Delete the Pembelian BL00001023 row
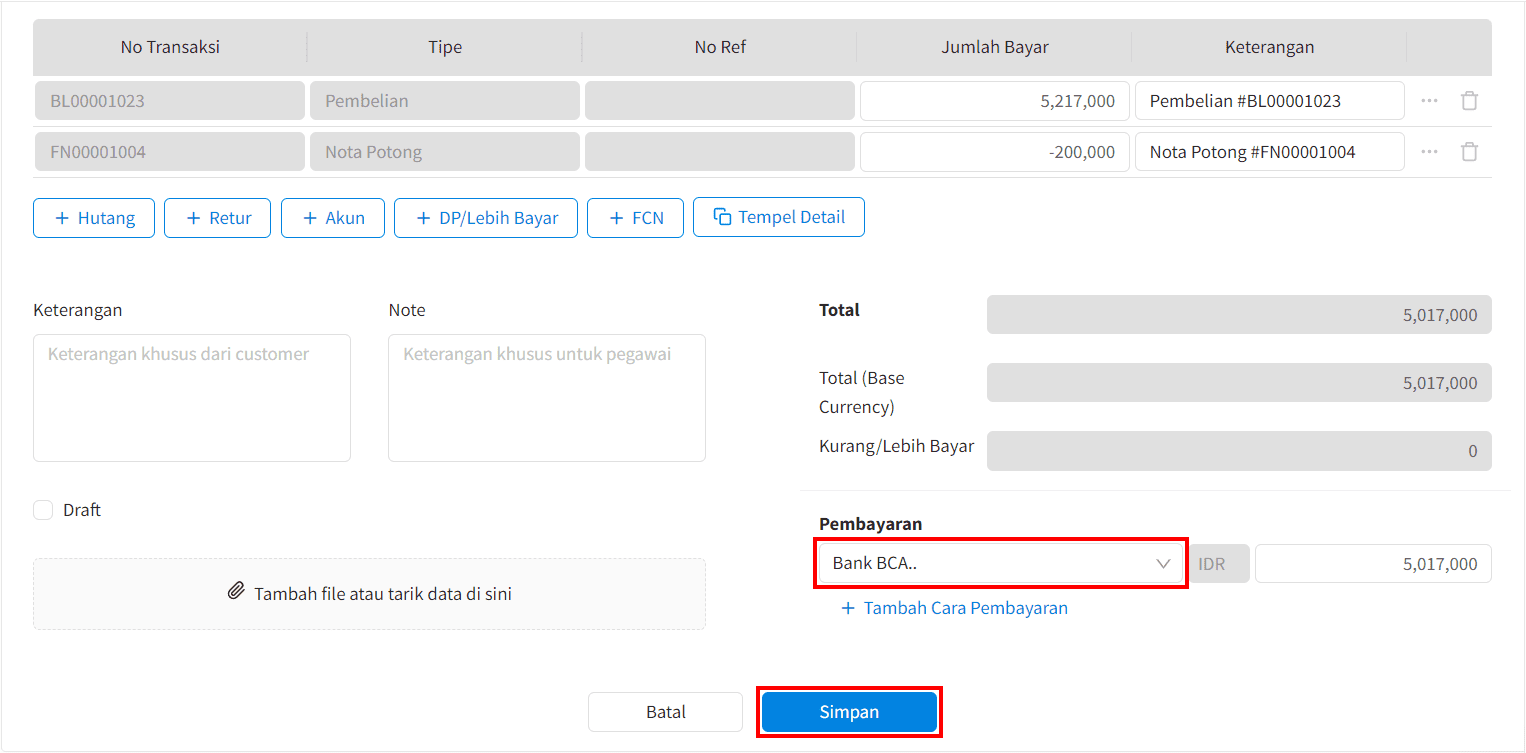This screenshot has width=1526, height=753. point(1469,101)
